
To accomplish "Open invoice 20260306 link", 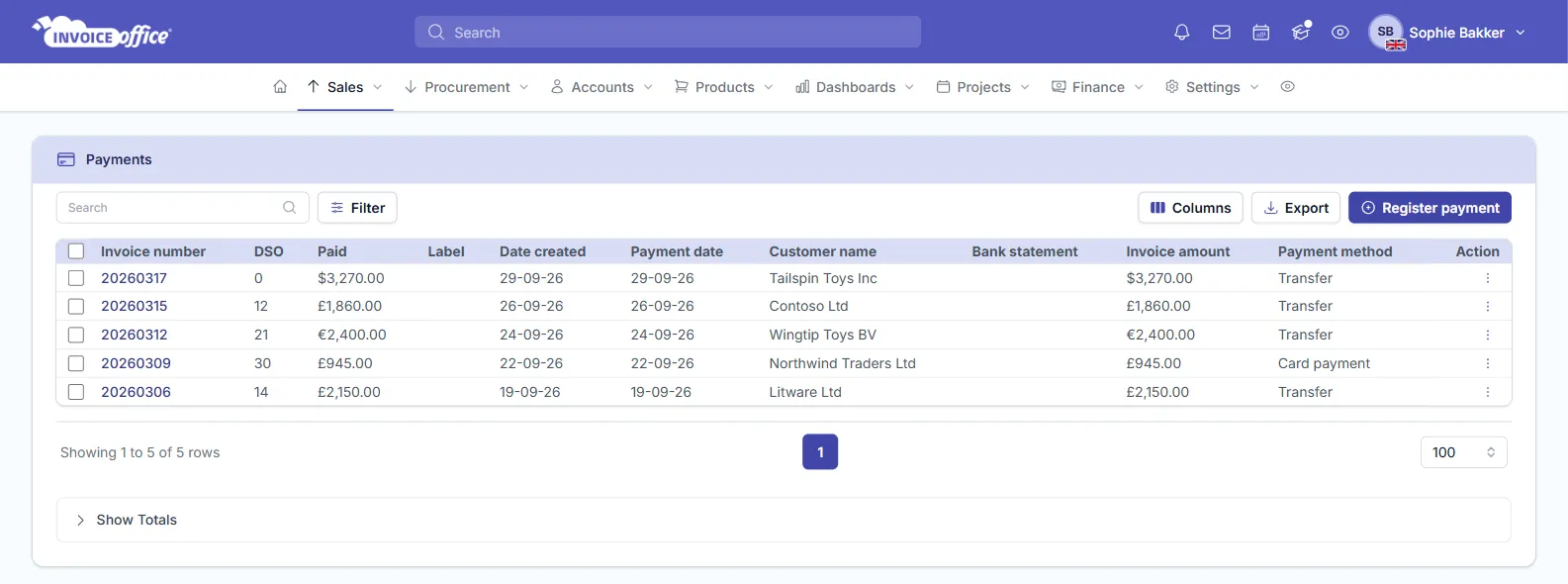I will coord(136,392).
